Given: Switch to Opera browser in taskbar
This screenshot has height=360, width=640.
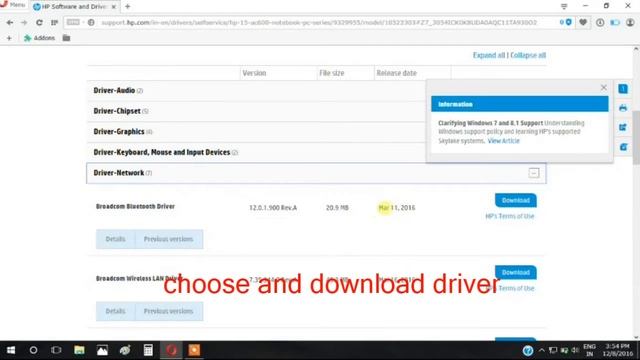Looking at the screenshot, I should [x=171, y=350].
